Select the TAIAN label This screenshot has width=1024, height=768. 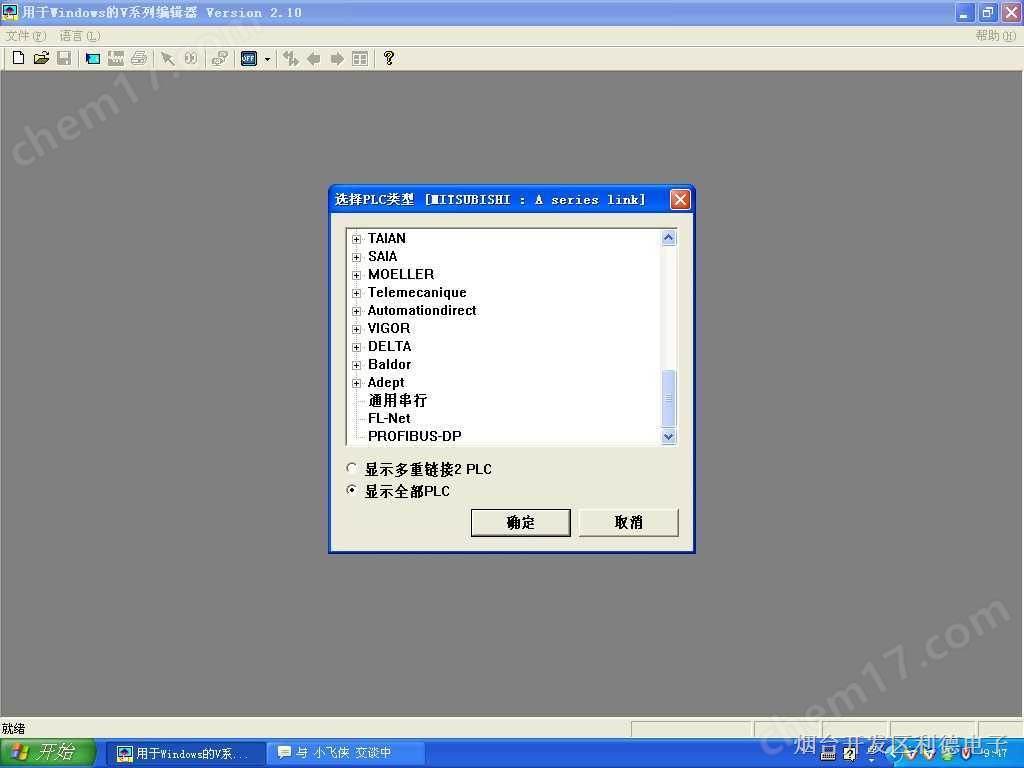pyautogui.click(x=387, y=238)
